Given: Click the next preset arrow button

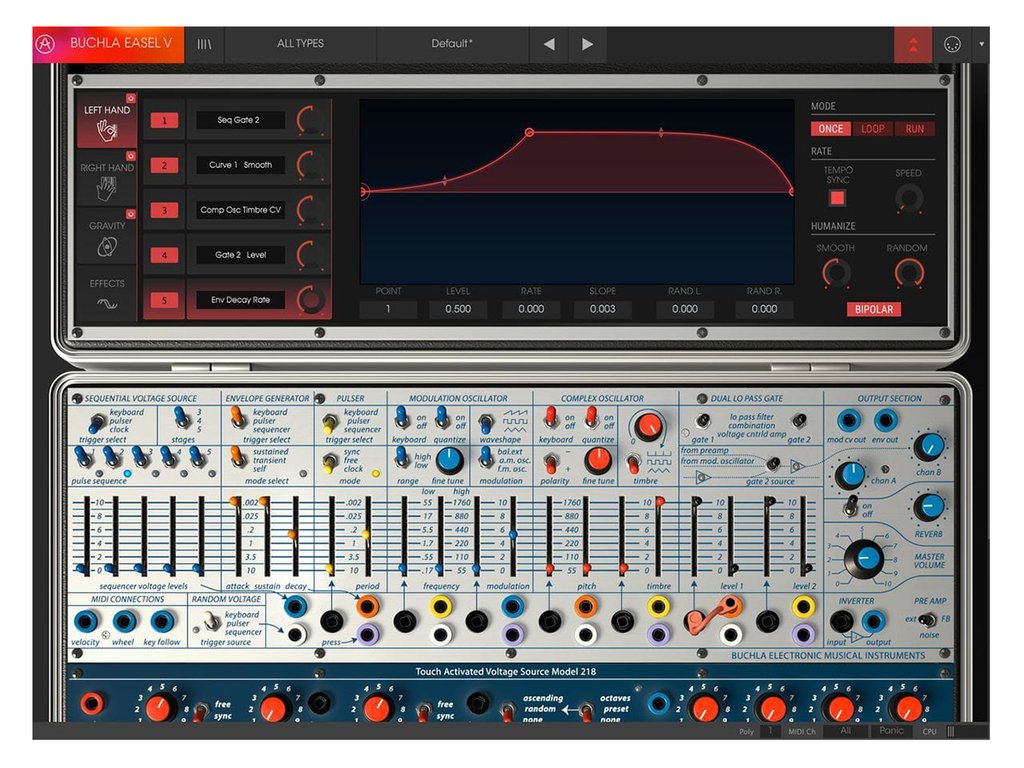Looking at the screenshot, I should click(587, 43).
